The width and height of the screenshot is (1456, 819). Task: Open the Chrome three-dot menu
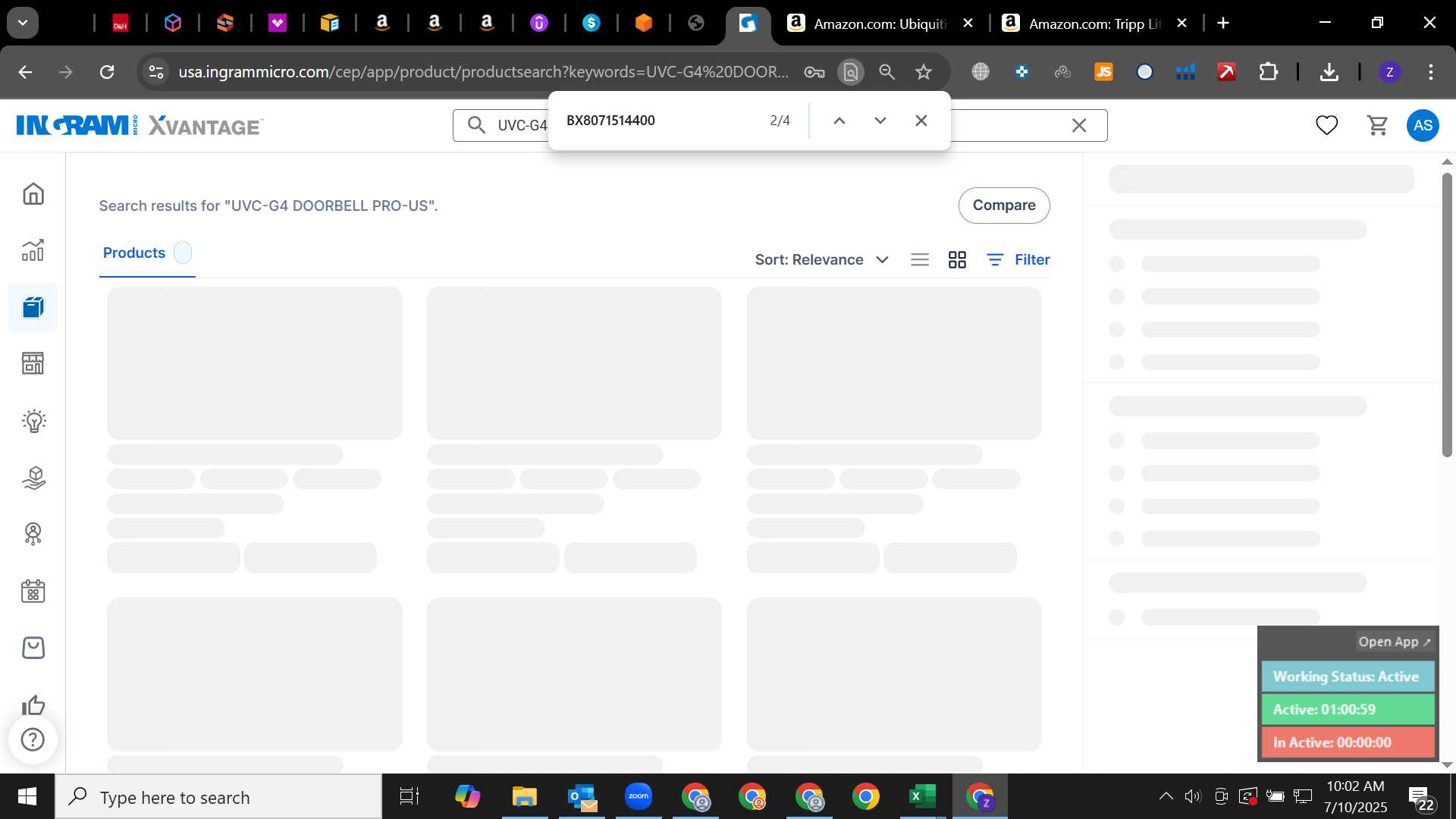point(1431,72)
